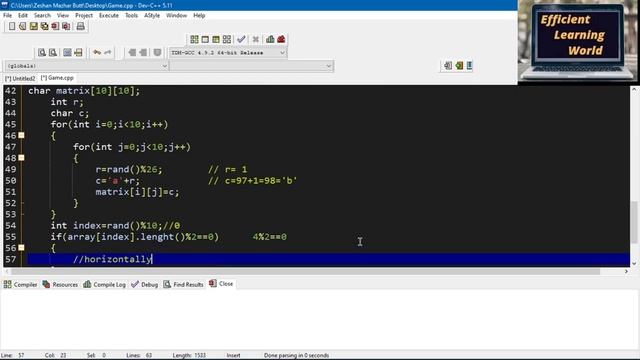The width and height of the screenshot is (640, 360).
Task: Click the Replace magnifier icon
Action: 53,53
